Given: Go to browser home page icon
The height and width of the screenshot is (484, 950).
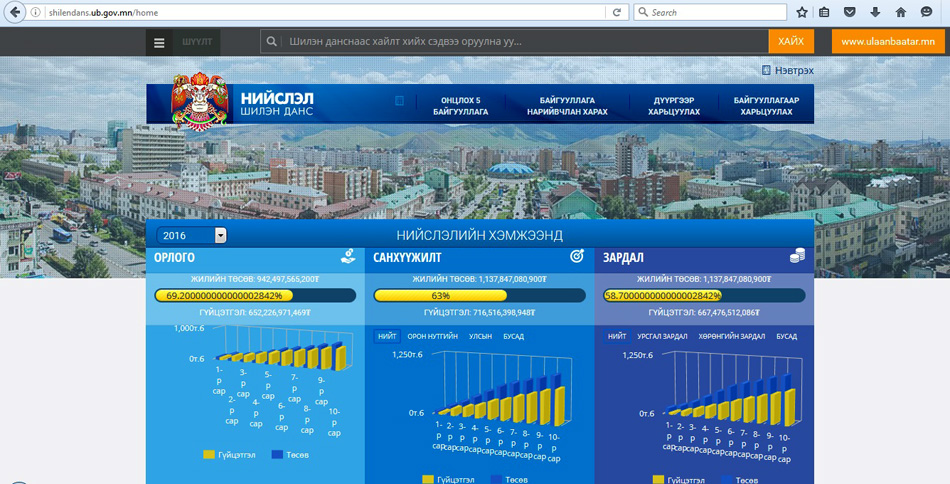Looking at the screenshot, I should point(900,12).
